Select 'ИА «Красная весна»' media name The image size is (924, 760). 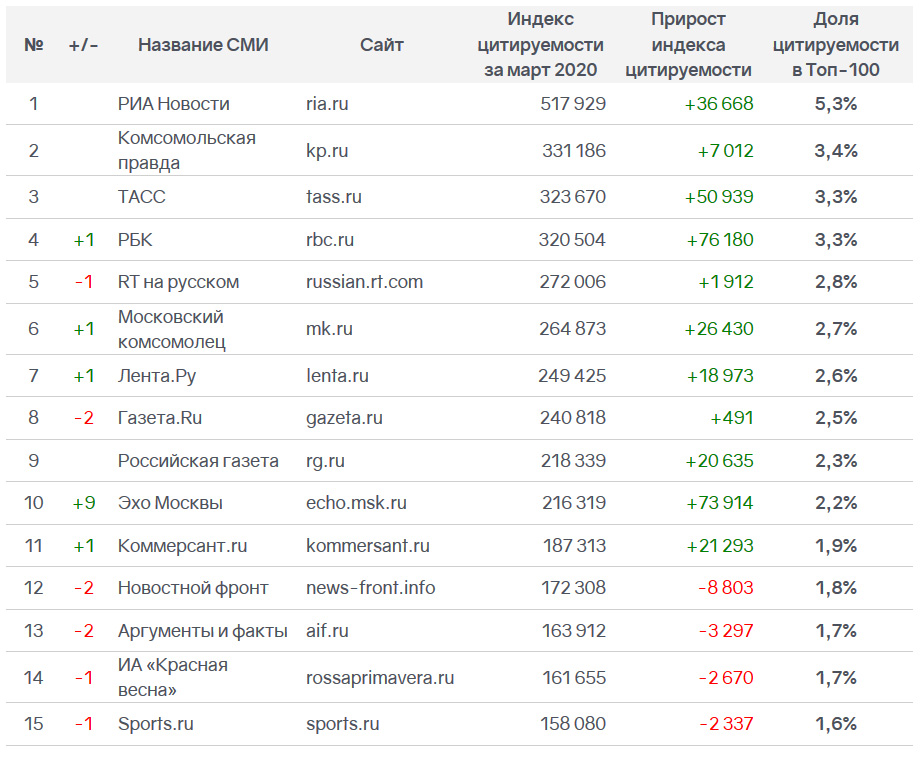pyautogui.click(x=173, y=677)
